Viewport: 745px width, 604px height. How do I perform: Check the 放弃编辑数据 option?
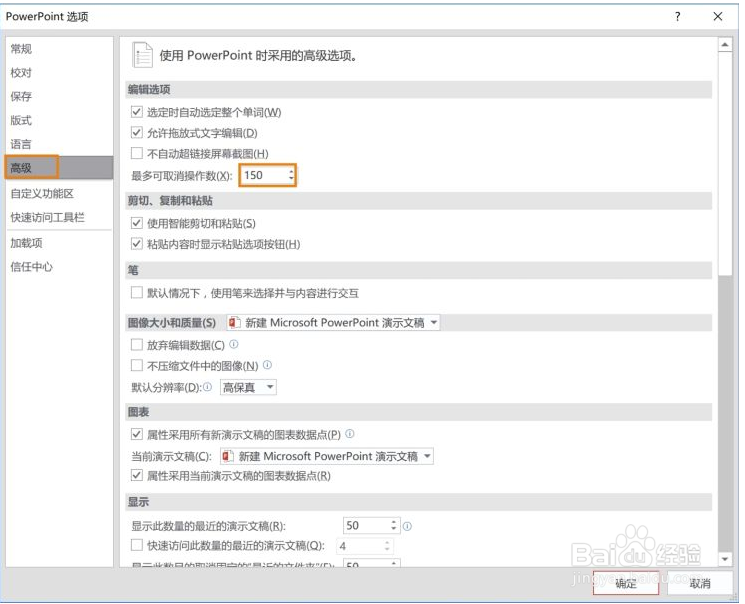(x=137, y=345)
